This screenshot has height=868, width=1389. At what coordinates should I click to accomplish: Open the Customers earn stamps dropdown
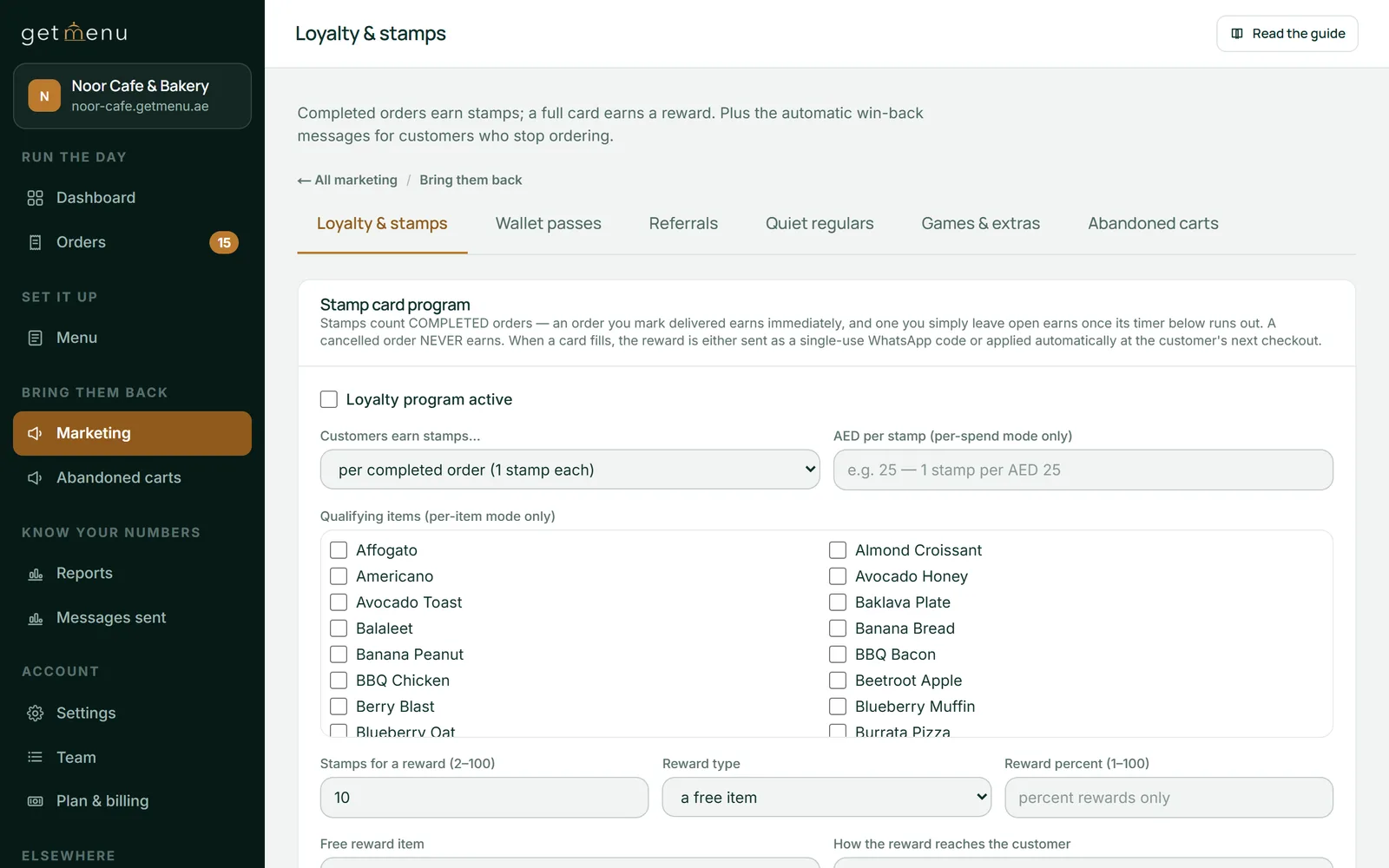(x=569, y=470)
